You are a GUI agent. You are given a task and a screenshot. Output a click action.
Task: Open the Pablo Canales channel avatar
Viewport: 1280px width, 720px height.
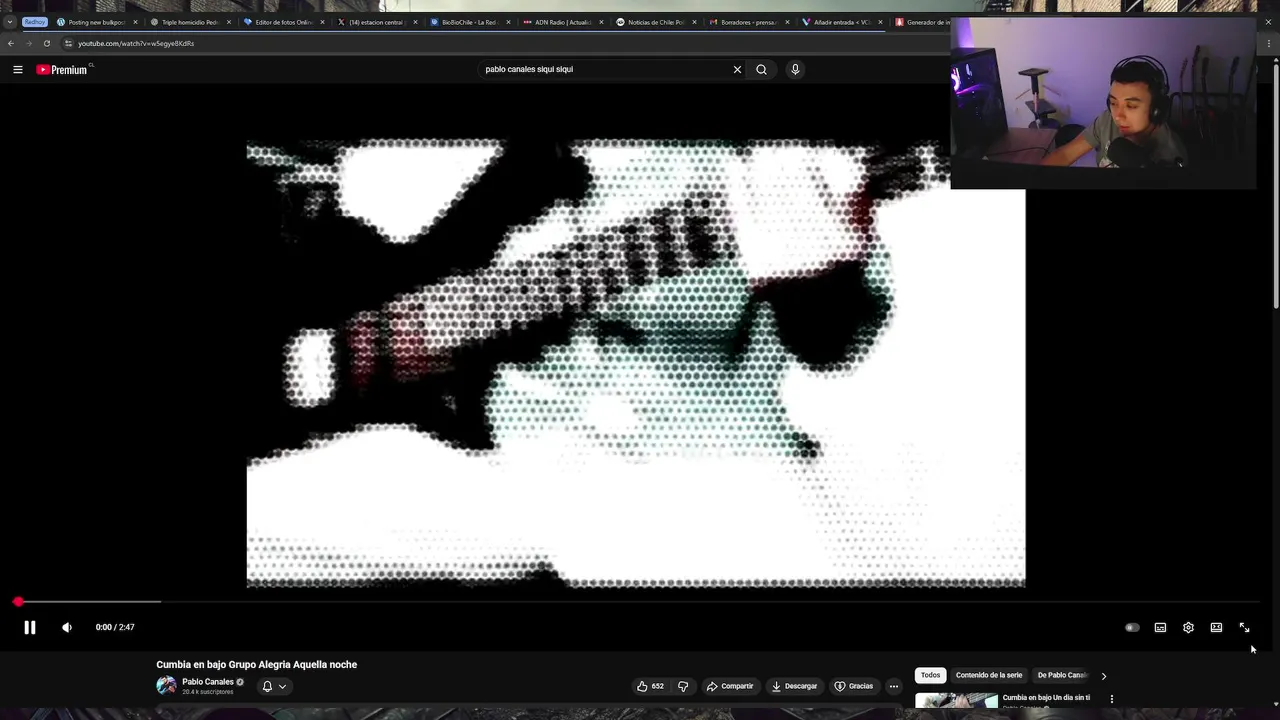[166, 686]
